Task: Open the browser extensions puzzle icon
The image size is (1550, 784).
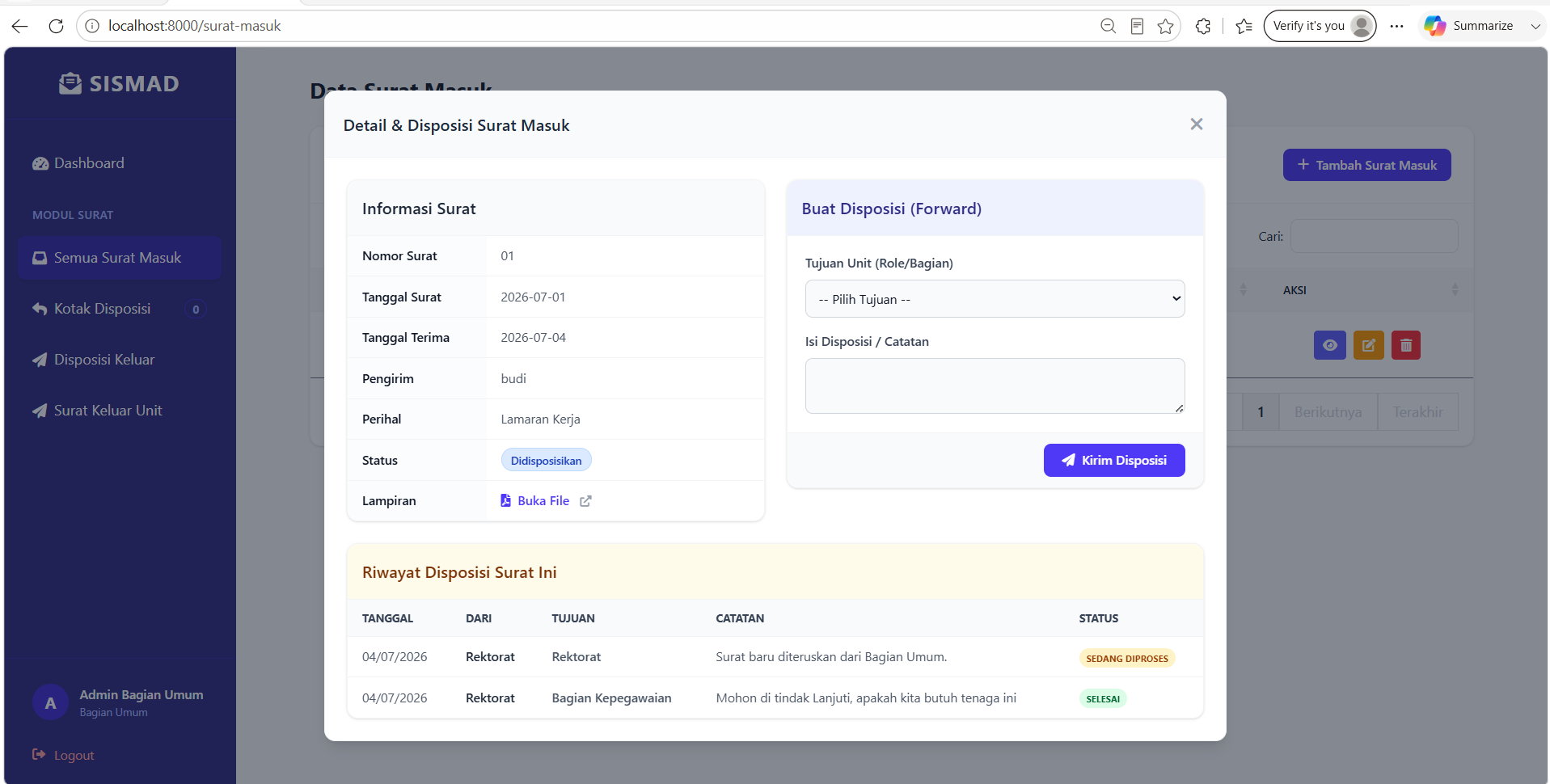Action: coord(1203,26)
